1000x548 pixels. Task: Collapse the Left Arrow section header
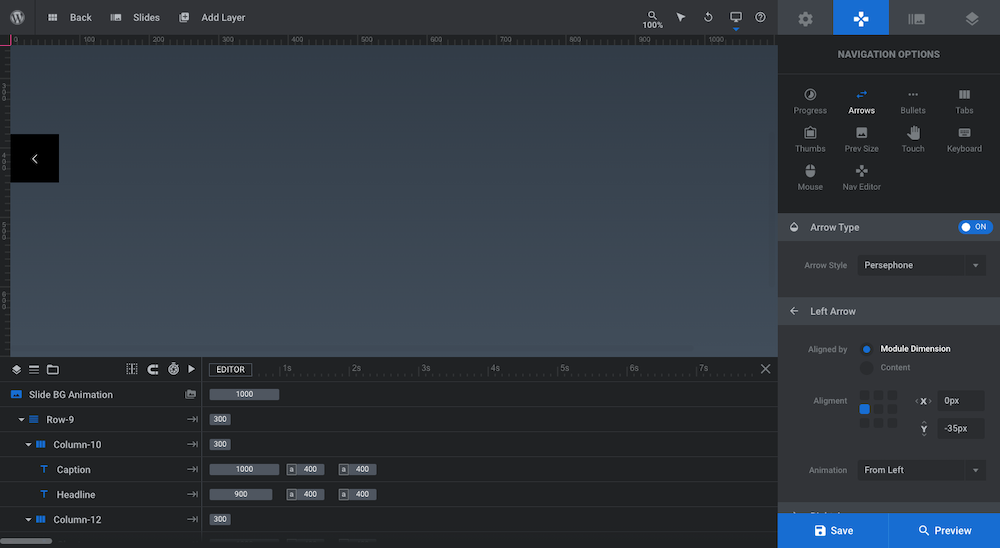click(889, 311)
